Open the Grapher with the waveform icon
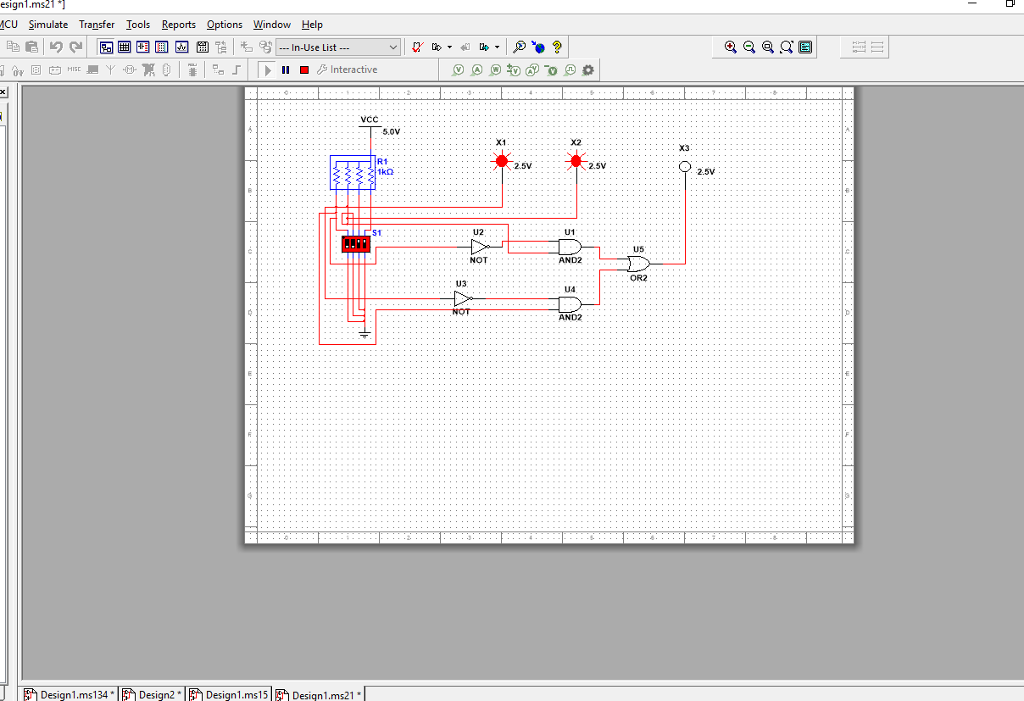Screen dimensions: 1024x701 (182, 46)
